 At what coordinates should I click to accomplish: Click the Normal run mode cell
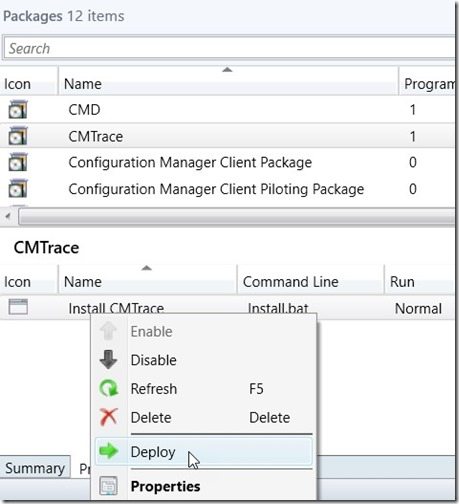418,308
